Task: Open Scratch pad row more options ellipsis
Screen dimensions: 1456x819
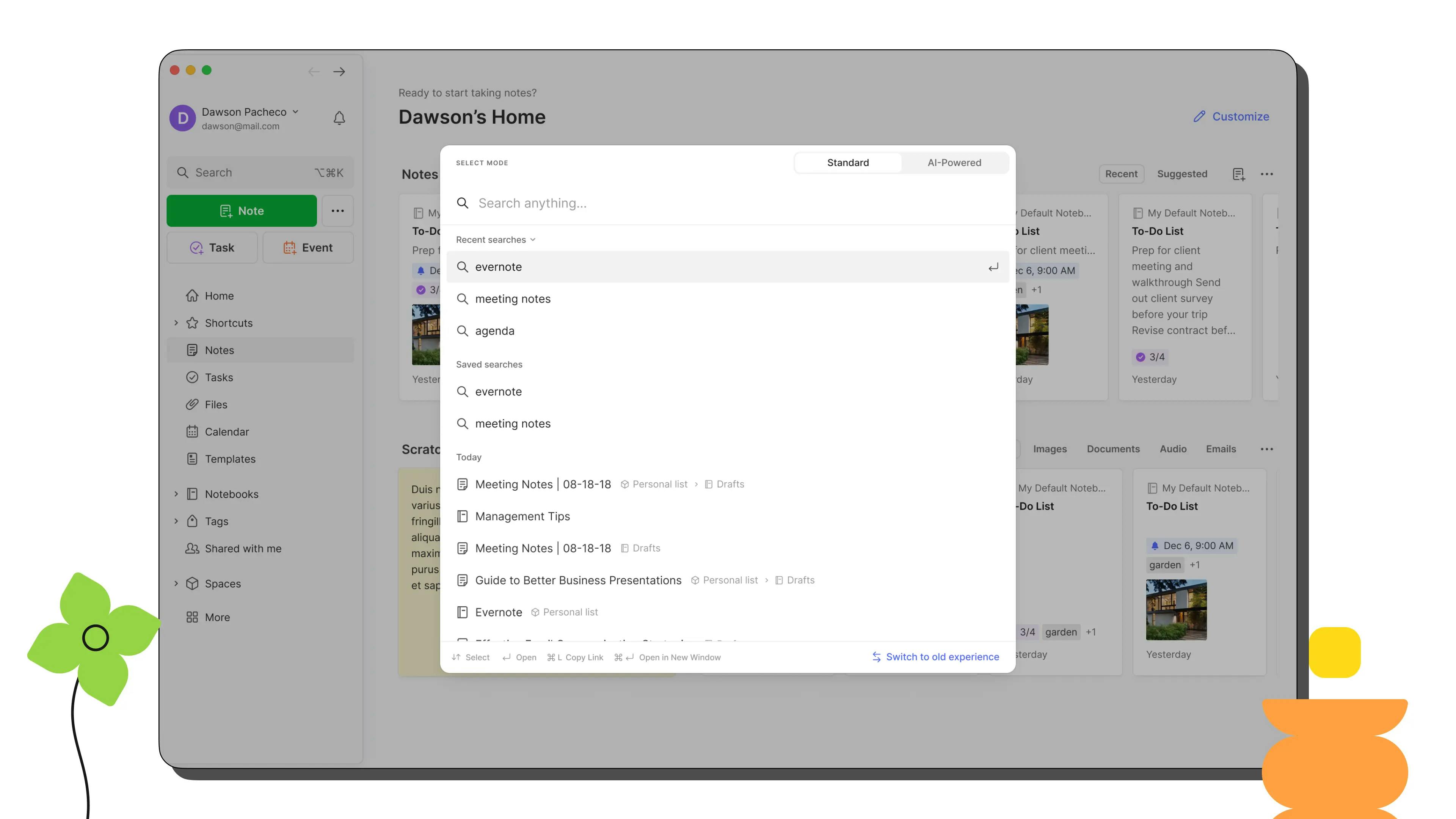Action: (x=1267, y=449)
